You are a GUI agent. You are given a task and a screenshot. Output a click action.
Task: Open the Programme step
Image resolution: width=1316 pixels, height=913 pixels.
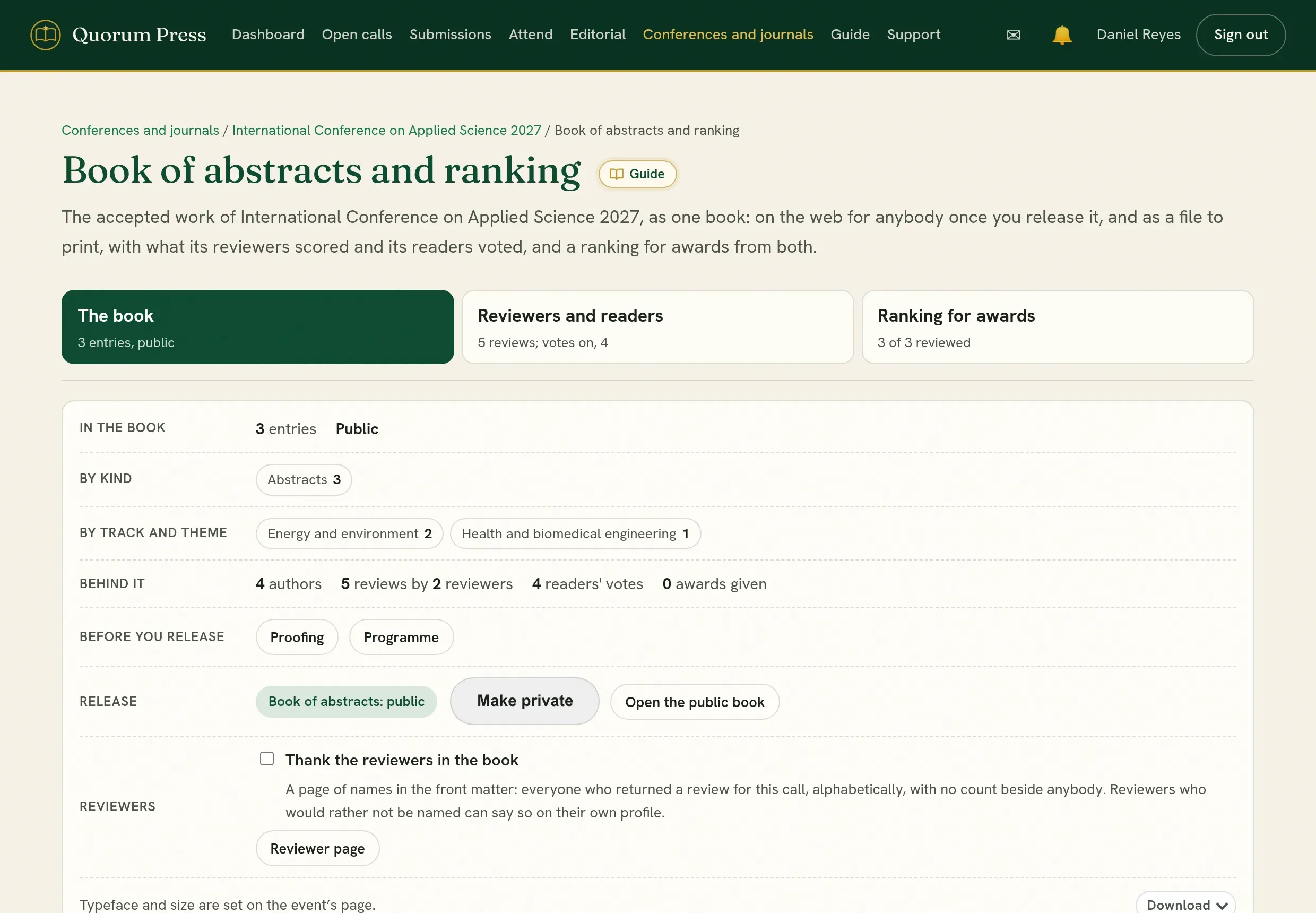[x=401, y=638]
